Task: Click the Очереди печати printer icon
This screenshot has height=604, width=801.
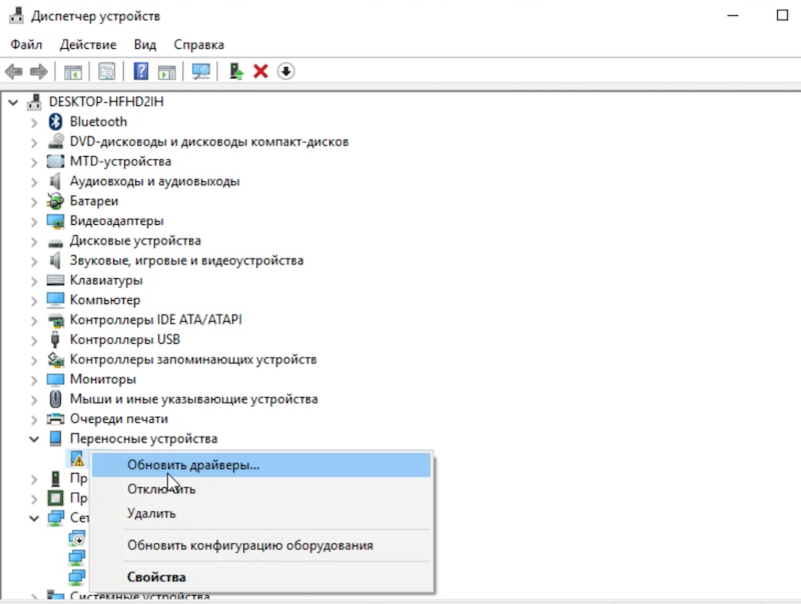Action: coord(55,419)
